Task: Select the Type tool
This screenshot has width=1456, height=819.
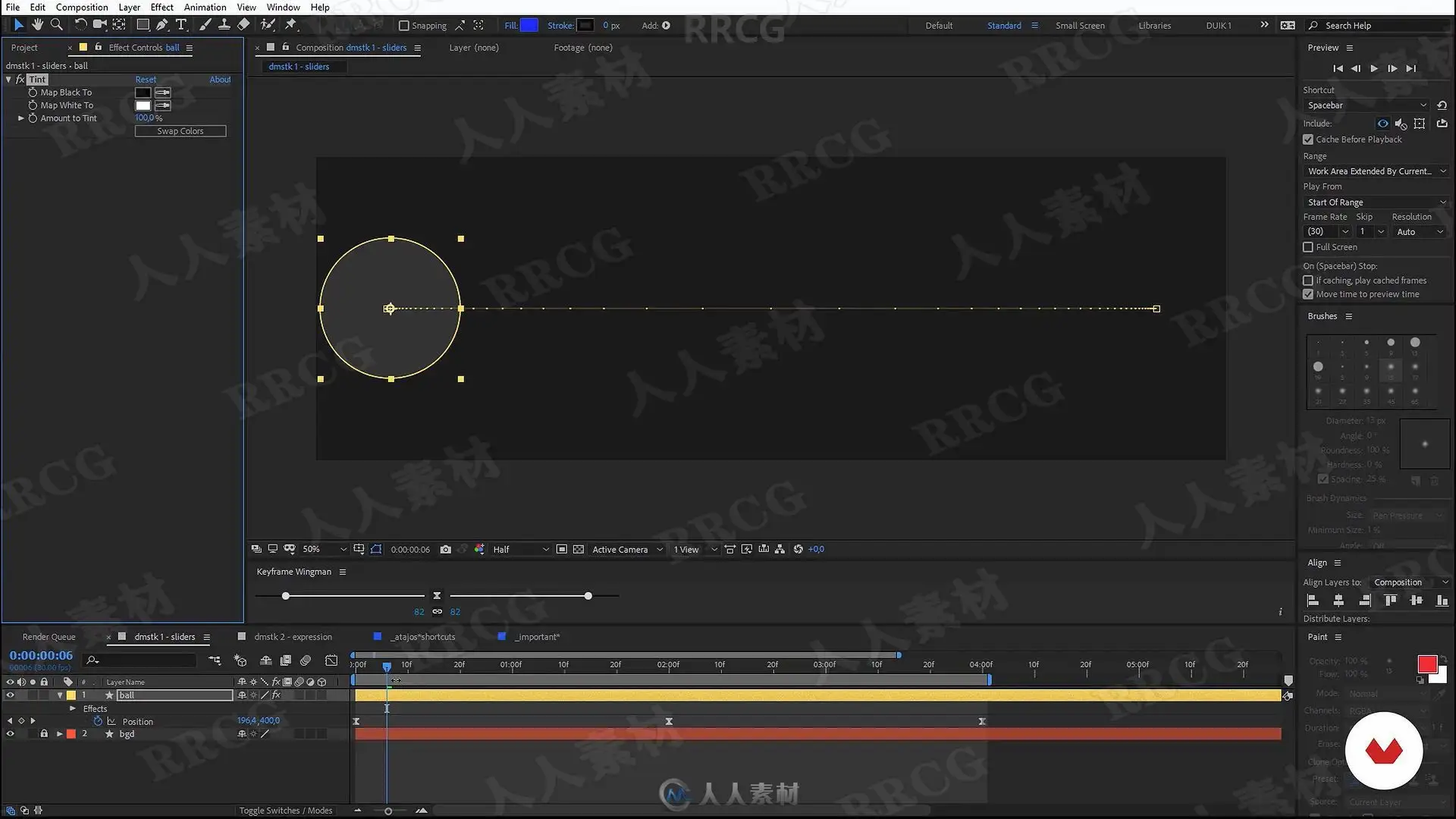Action: [x=181, y=25]
